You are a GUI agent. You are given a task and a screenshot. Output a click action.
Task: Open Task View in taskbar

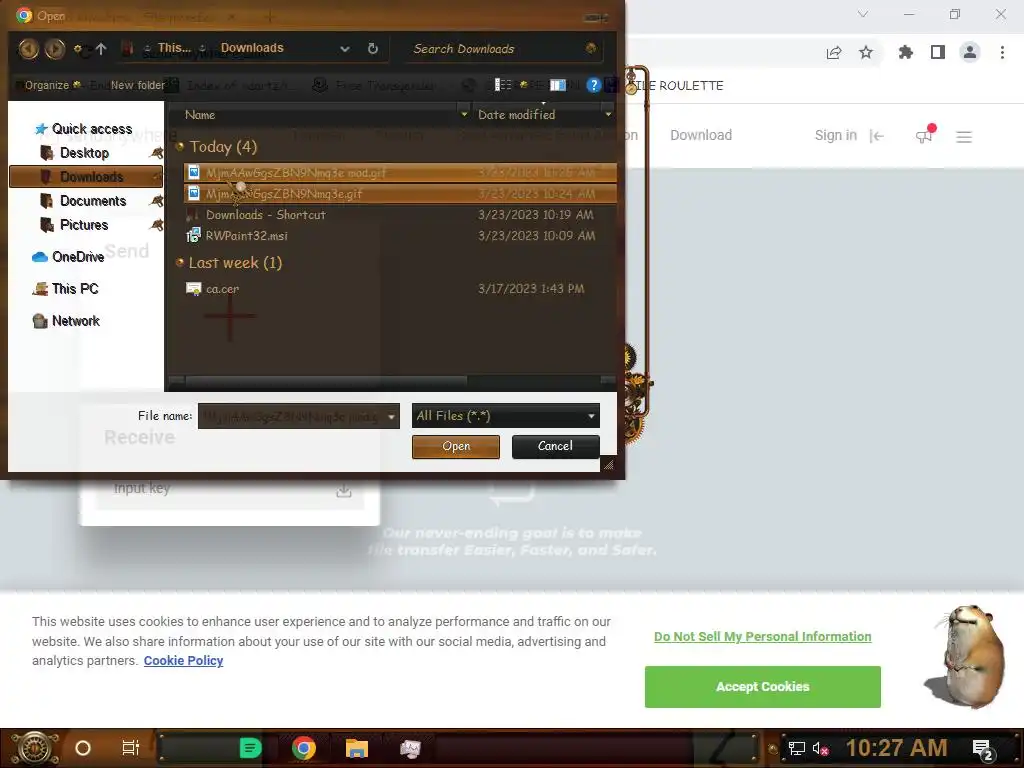(131, 748)
